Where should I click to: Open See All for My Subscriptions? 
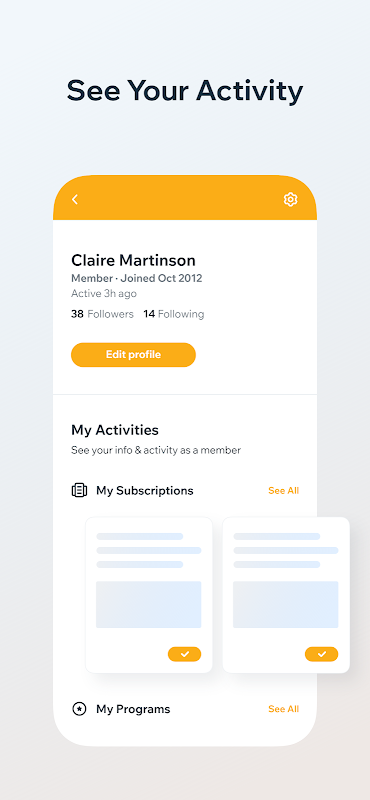[x=284, y=491]
